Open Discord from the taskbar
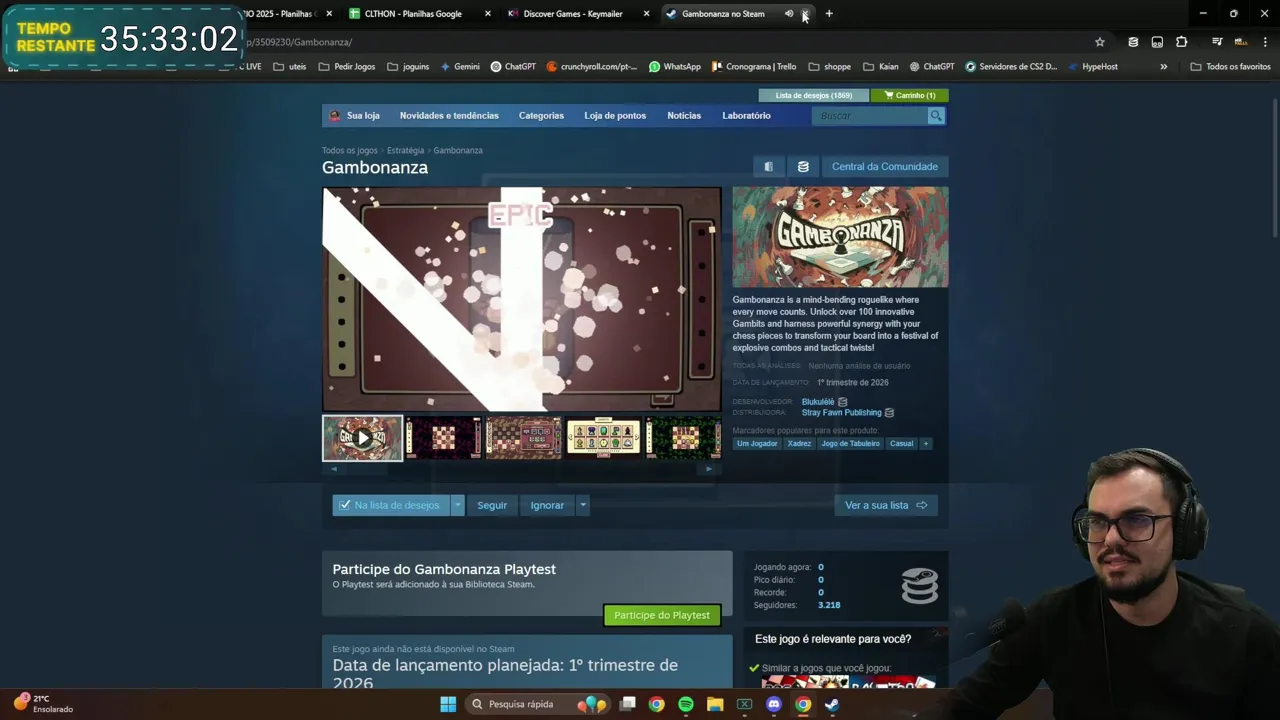The width and height of the screenshot is (1280, 720). coord(774,704)
